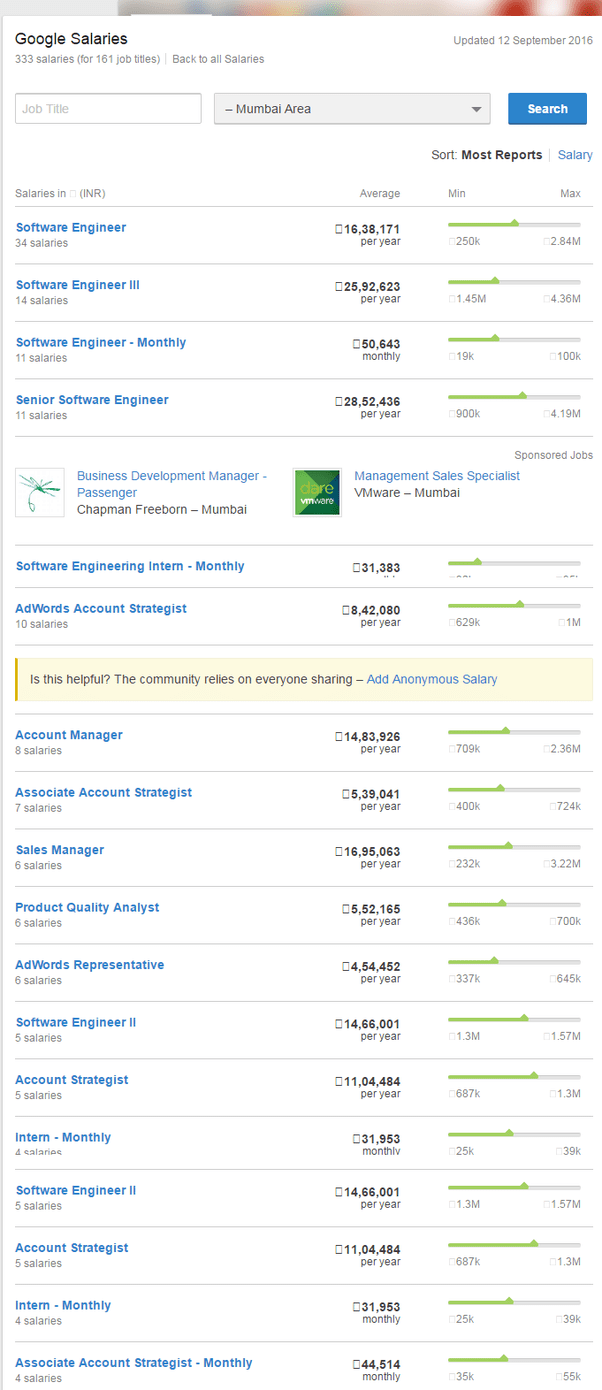Screen dimensions: 602x1390
Task: Click the Chapman Freeborn company logo
Action: (x=39, y=492)
